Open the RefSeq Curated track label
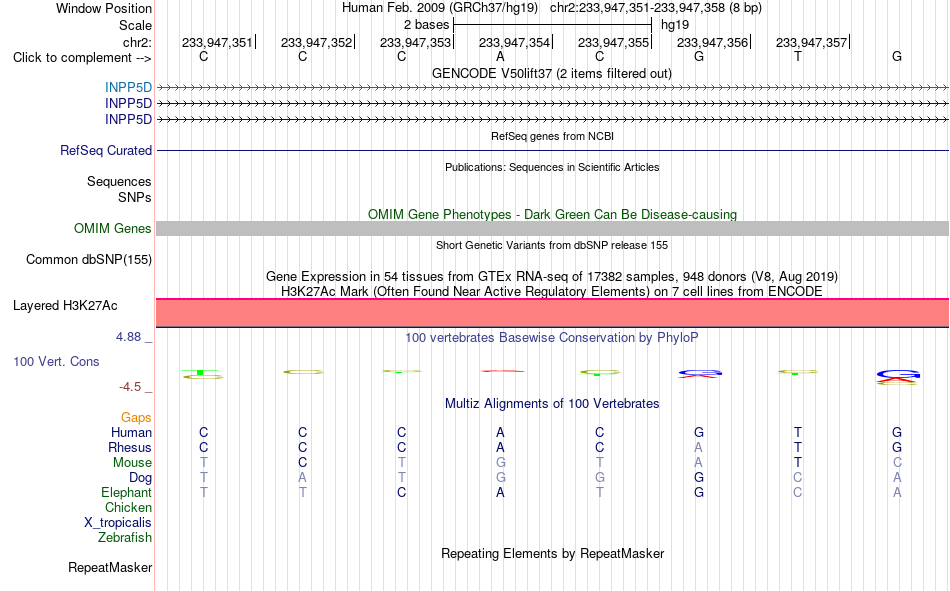The height and width of the screenshot is (591, 950). click(105, 150)
